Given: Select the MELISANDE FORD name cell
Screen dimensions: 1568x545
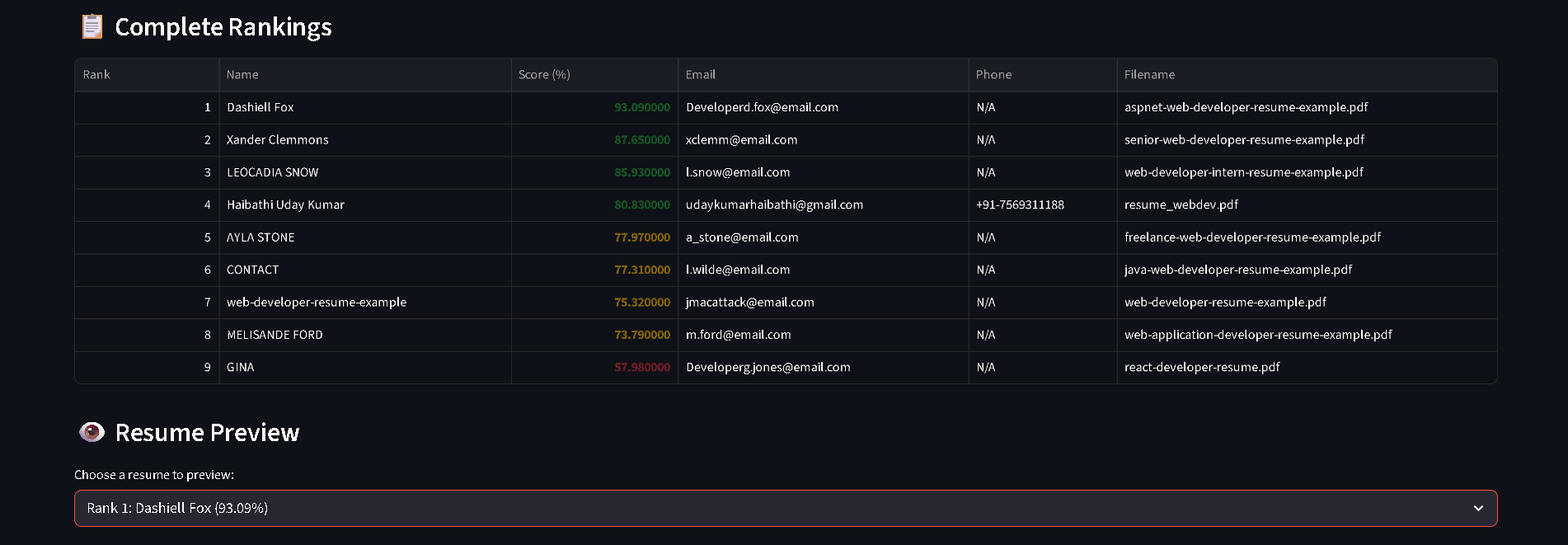Looking at the screenshot, I should tap(365, 336).
